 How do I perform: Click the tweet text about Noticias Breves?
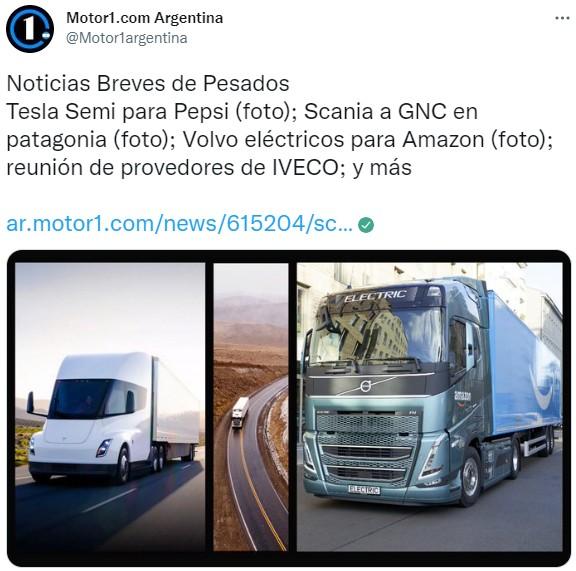point(279,125)
